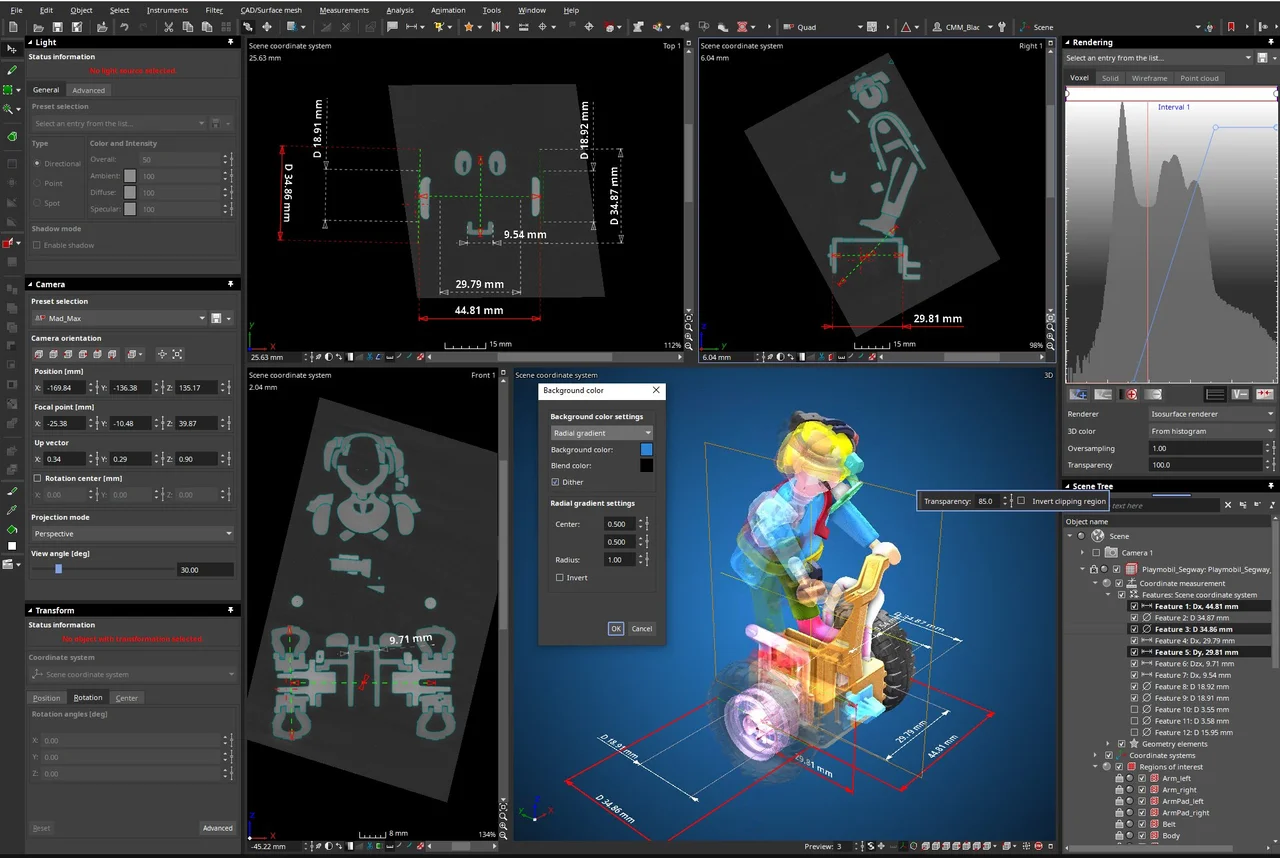Open Rendering preset 'Select an entry' dropdown
The width and height of the screenshot is (1280, 858).
click(x=1157, y=58)
